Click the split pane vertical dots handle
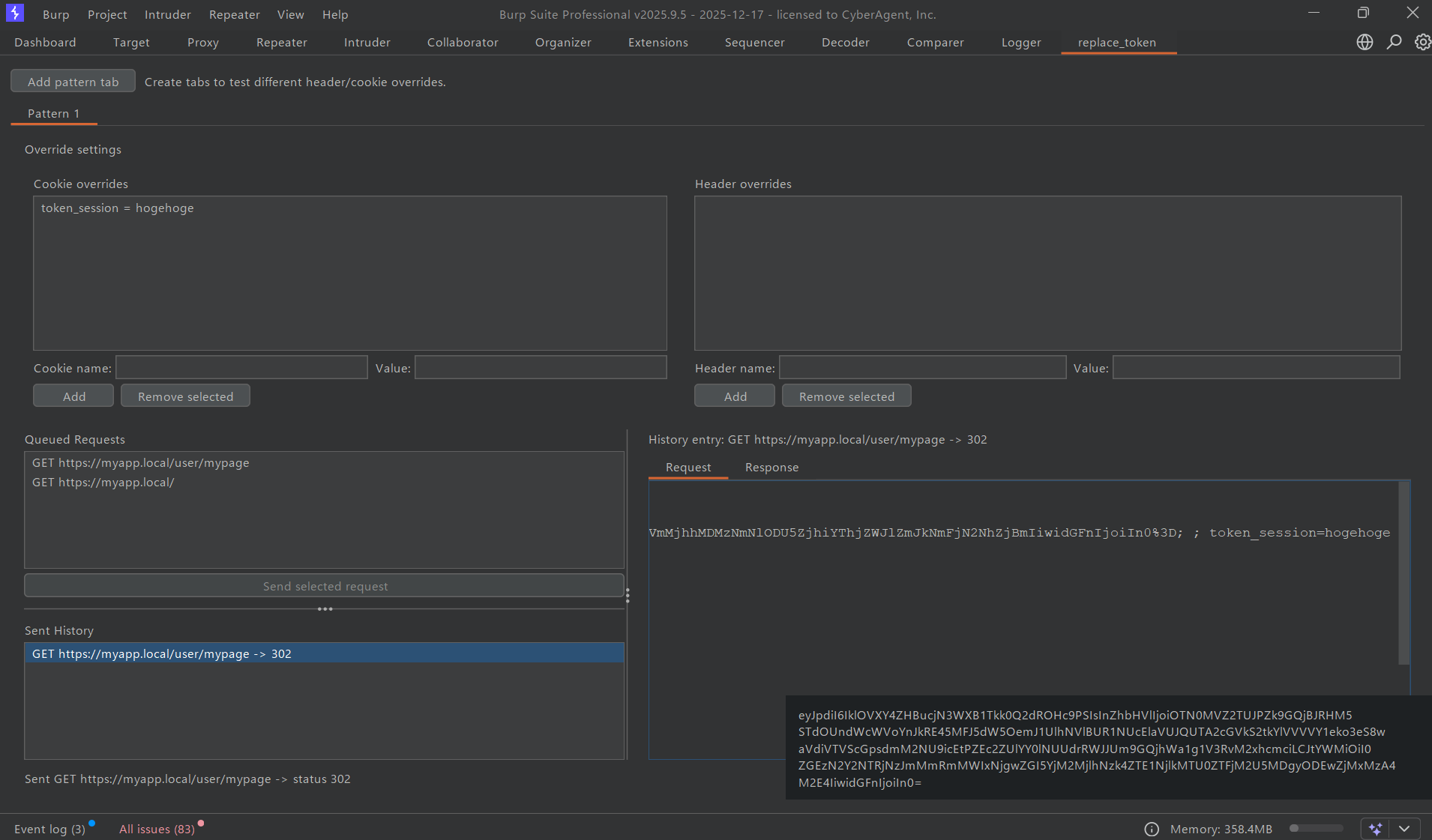The width and height of the screenshot is (1432, 840). pos(628,596)
